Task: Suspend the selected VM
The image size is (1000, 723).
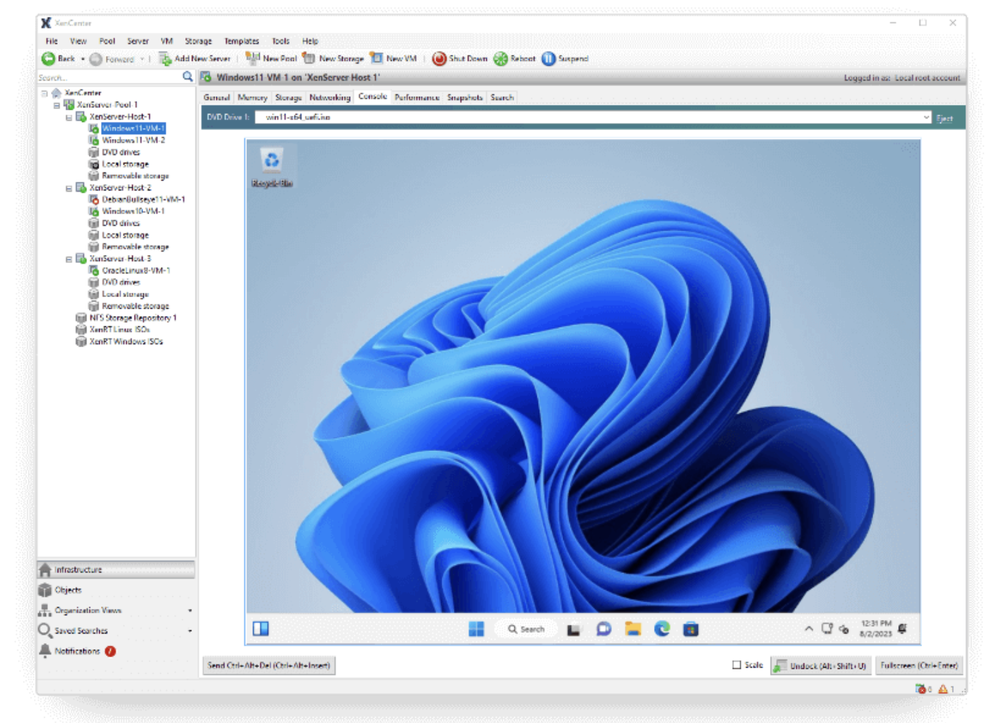Action: pos(565,59)
